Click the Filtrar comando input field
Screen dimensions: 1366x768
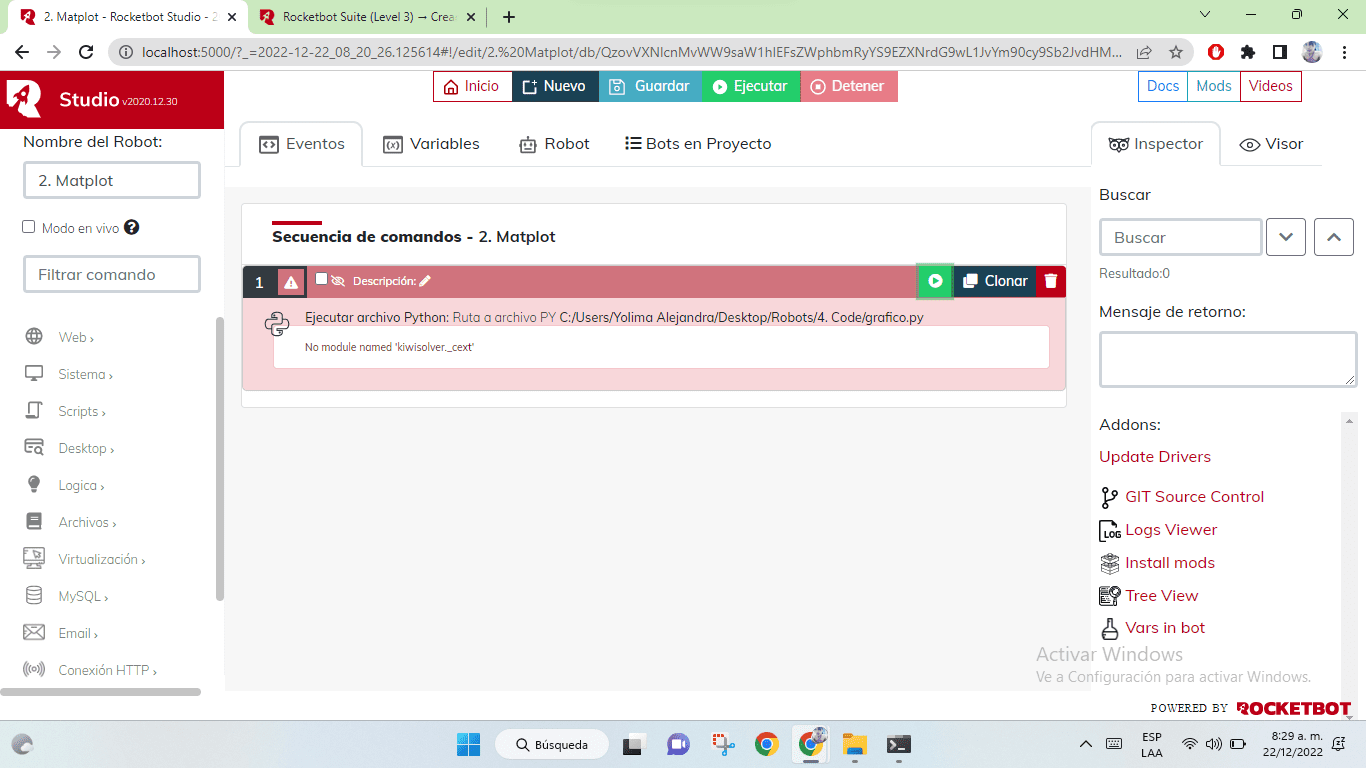(112, 274)
